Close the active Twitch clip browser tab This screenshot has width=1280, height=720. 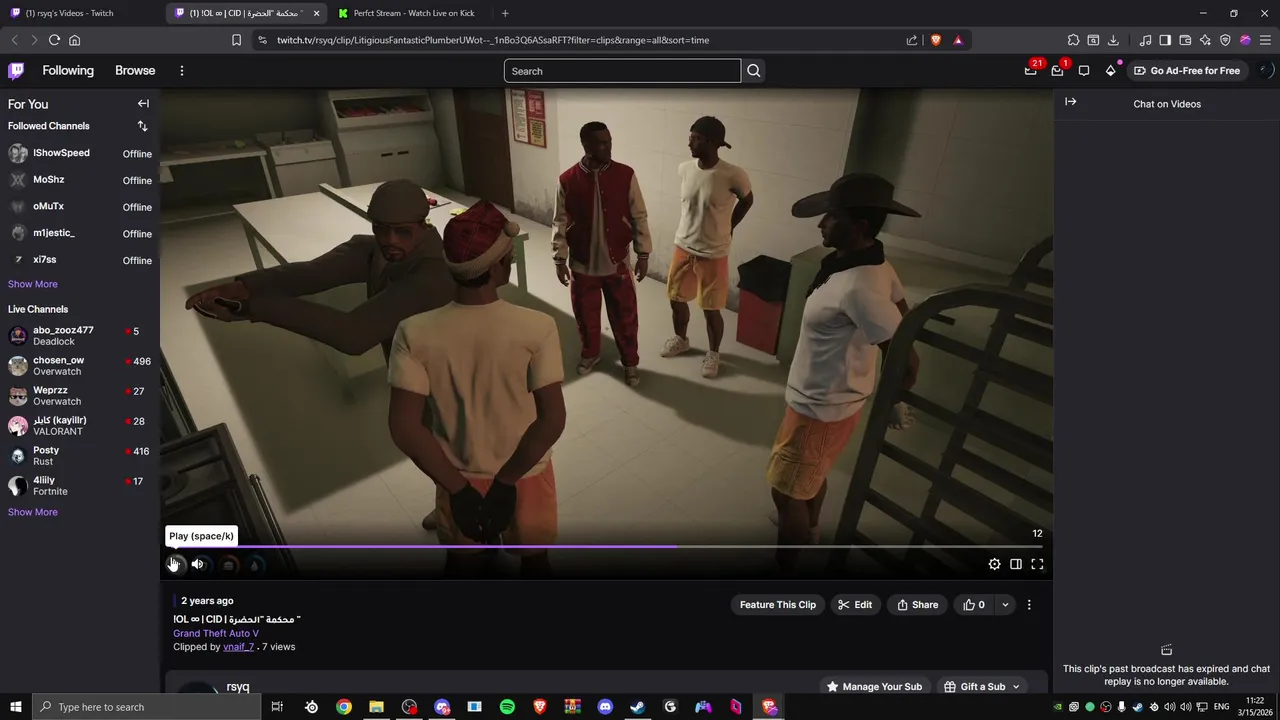tap(317, 13)
